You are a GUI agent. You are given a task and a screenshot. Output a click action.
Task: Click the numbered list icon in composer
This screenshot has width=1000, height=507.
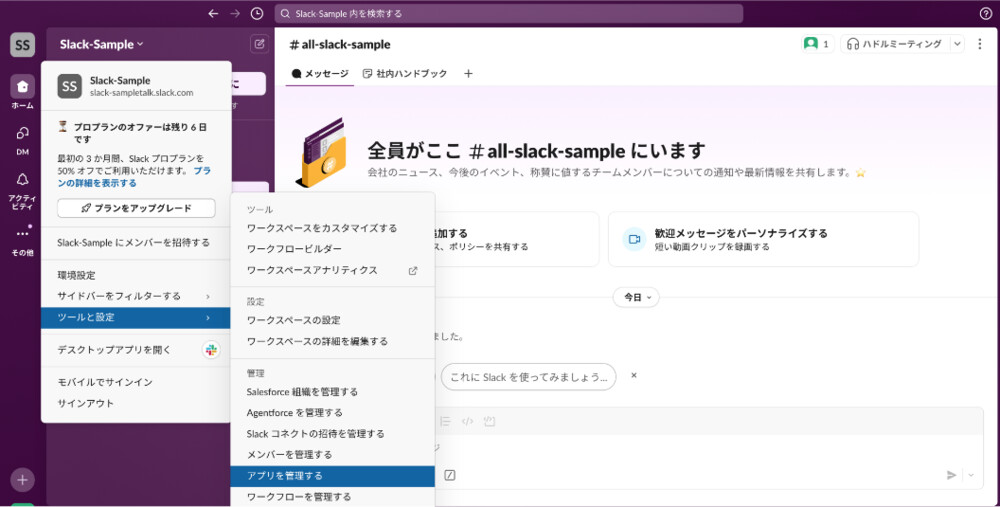[445, 422]
